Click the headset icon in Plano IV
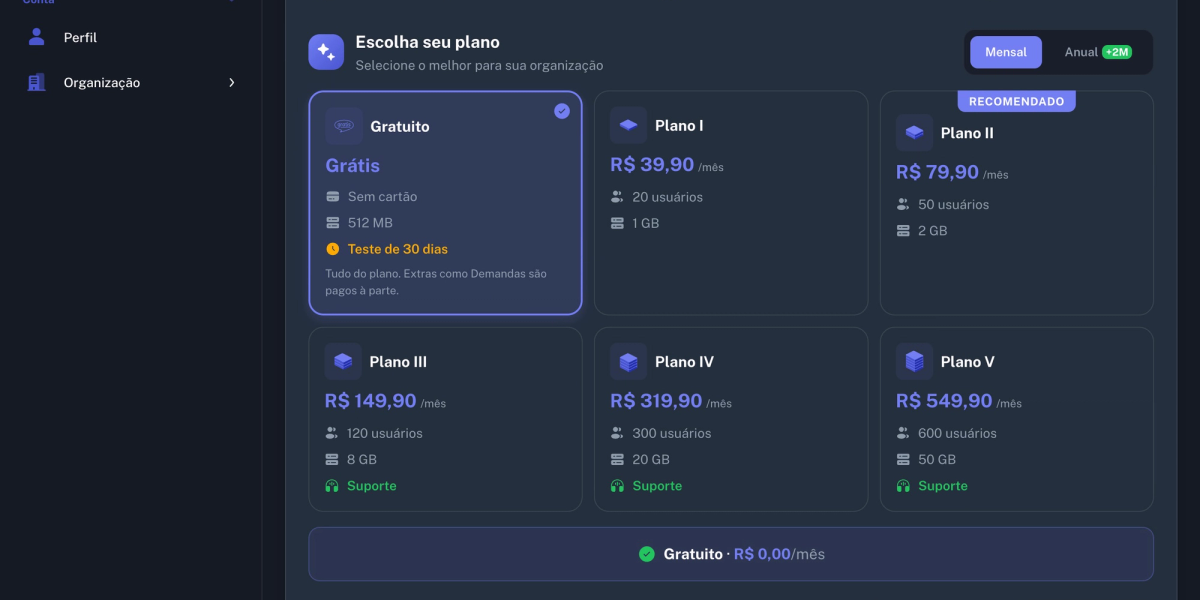This screenshot has width=1200, height=600. click(618, 486)
